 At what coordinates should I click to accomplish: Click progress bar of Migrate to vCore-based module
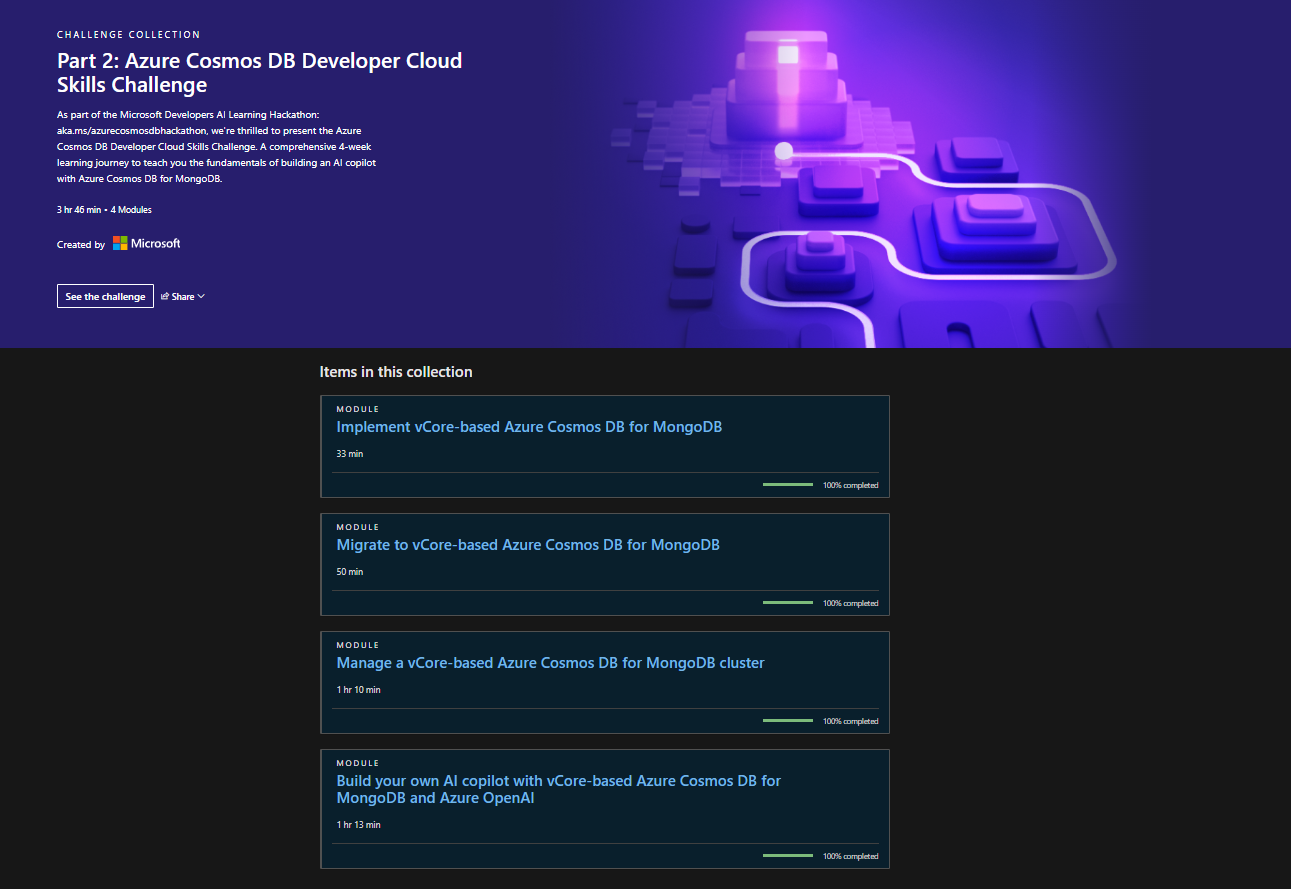pyautogui.click(x=788, y=603)
